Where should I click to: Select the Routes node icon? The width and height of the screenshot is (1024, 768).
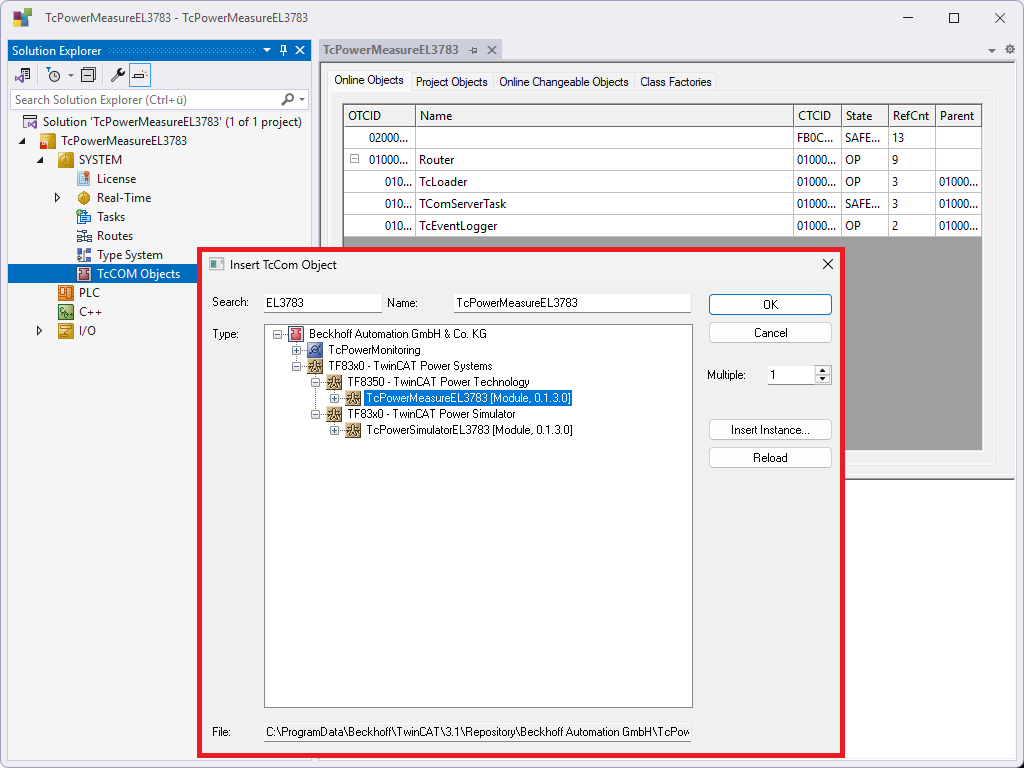tap(84, 236)
